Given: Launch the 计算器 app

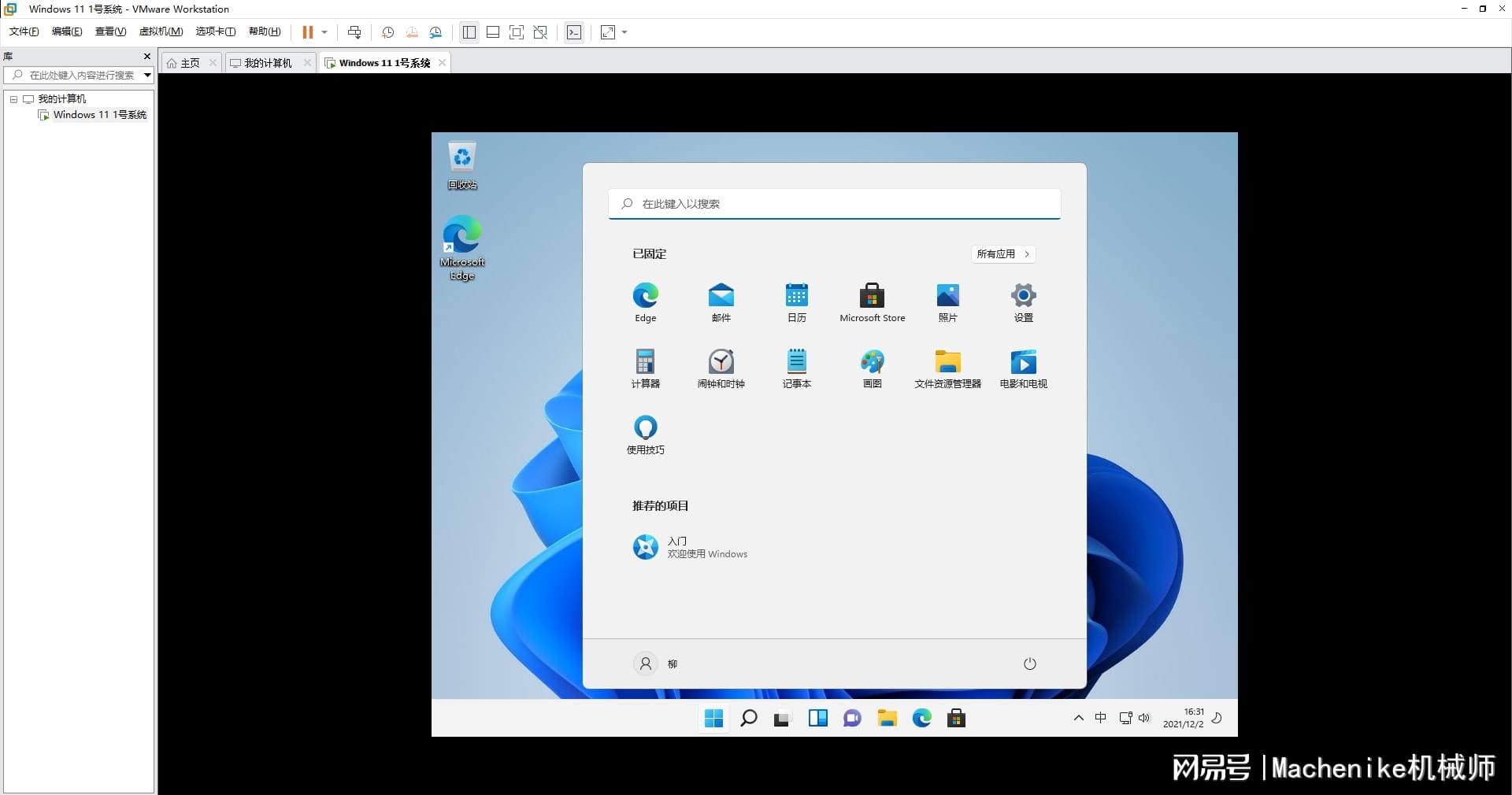Looking at the screenshot, I should point(646,368).
